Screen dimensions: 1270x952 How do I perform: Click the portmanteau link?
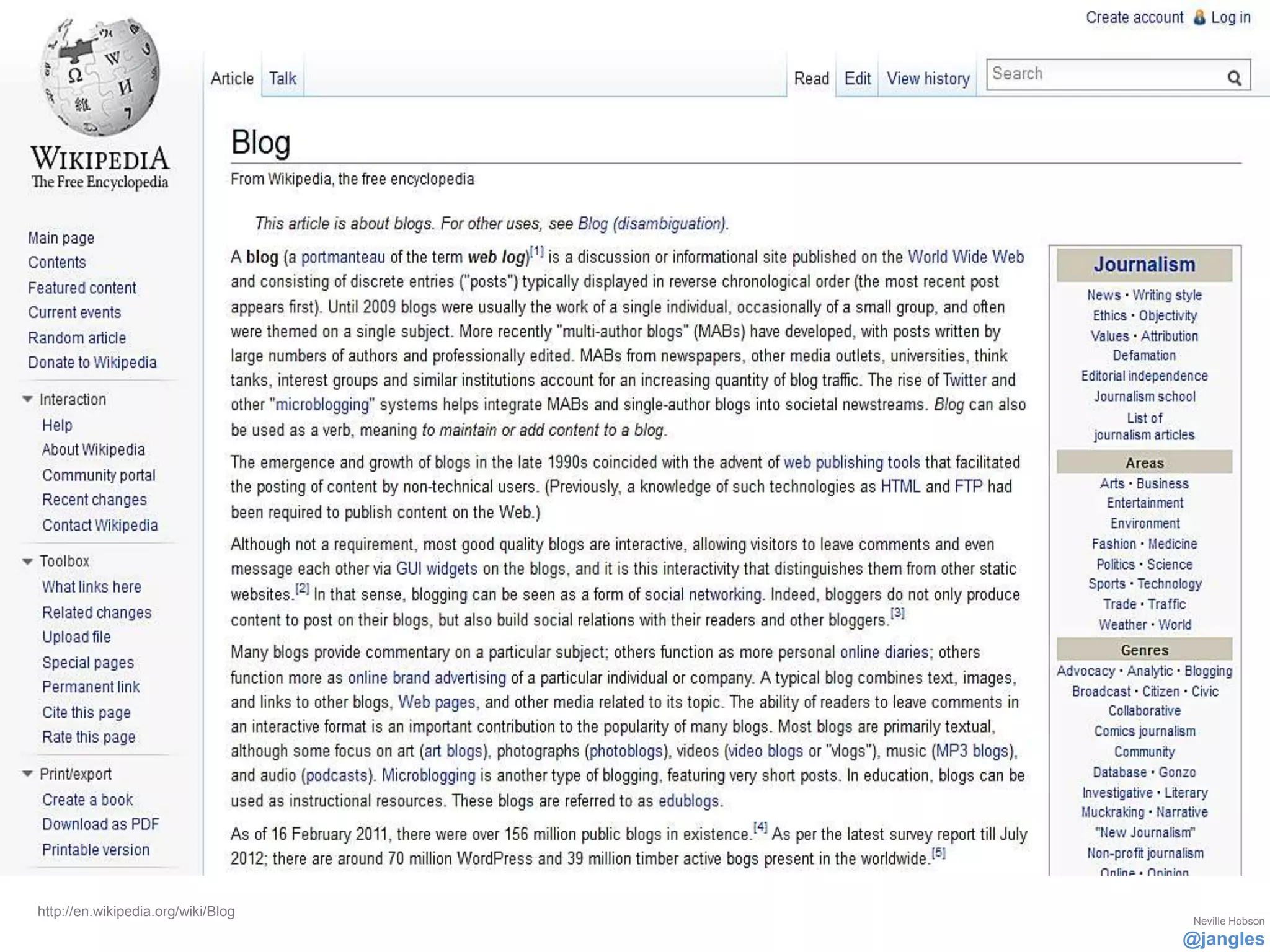[x=343, y=257]
